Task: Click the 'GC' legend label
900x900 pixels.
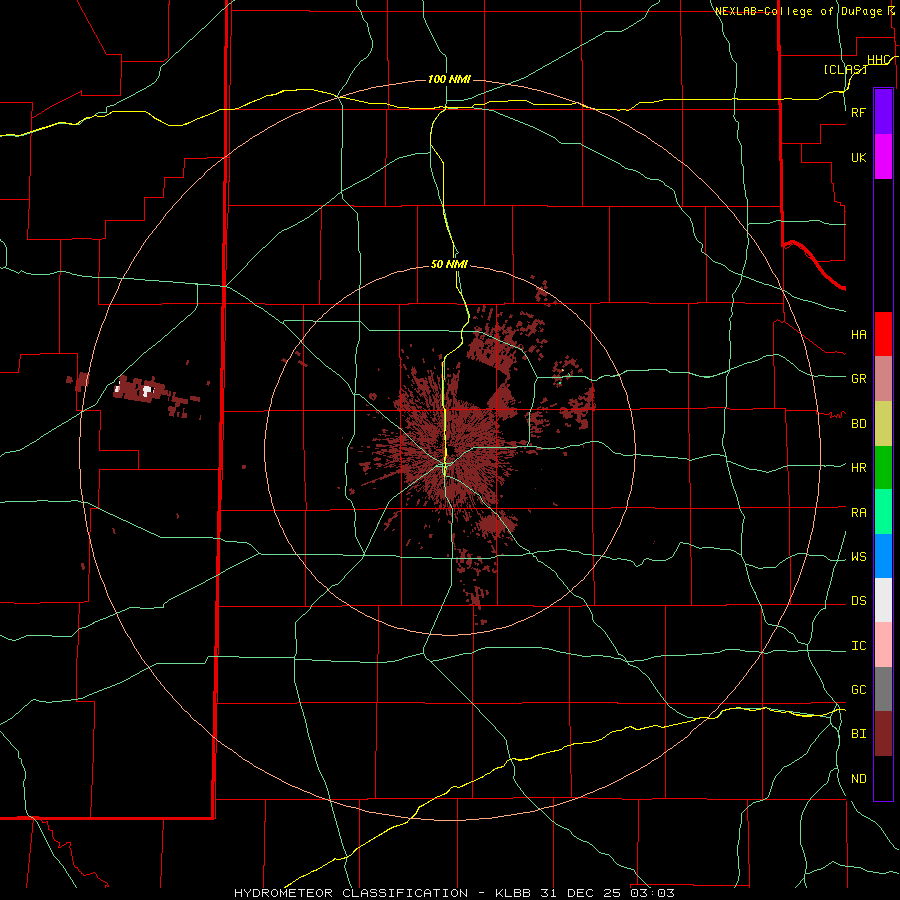Action: pyautogui.click(x=858, y=689)
